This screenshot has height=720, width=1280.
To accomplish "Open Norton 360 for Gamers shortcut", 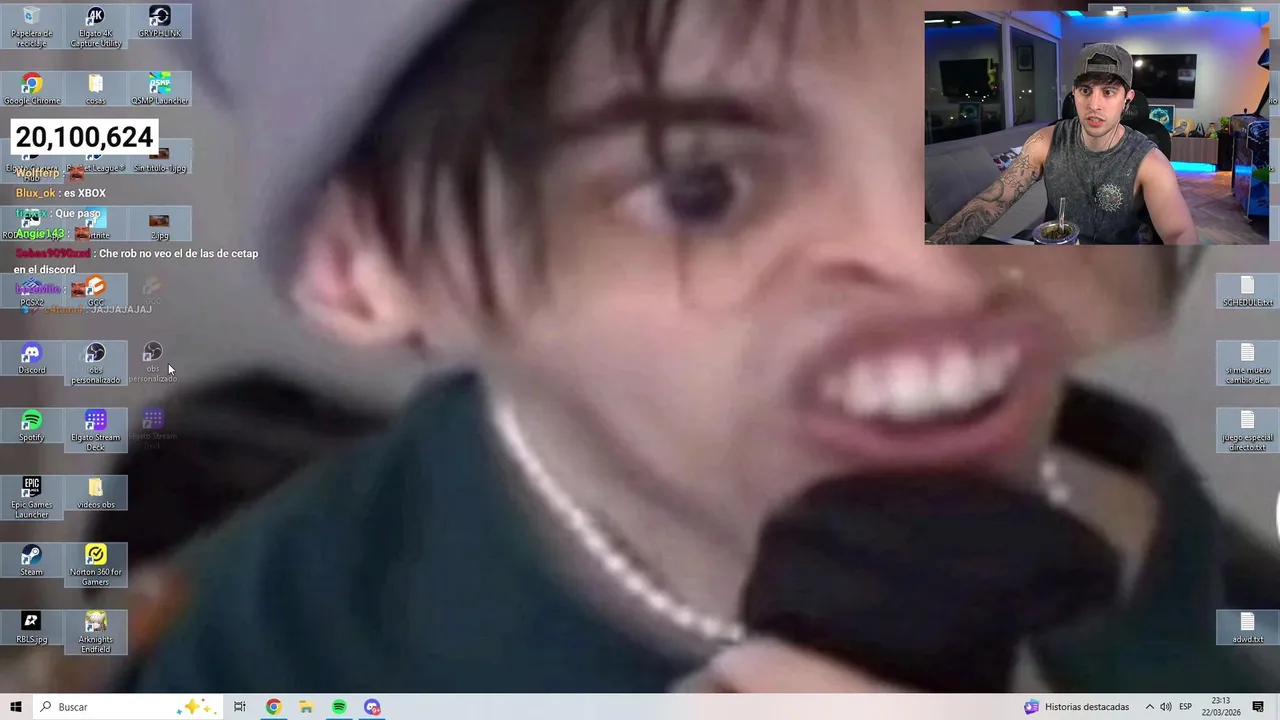I will [96, 565].
